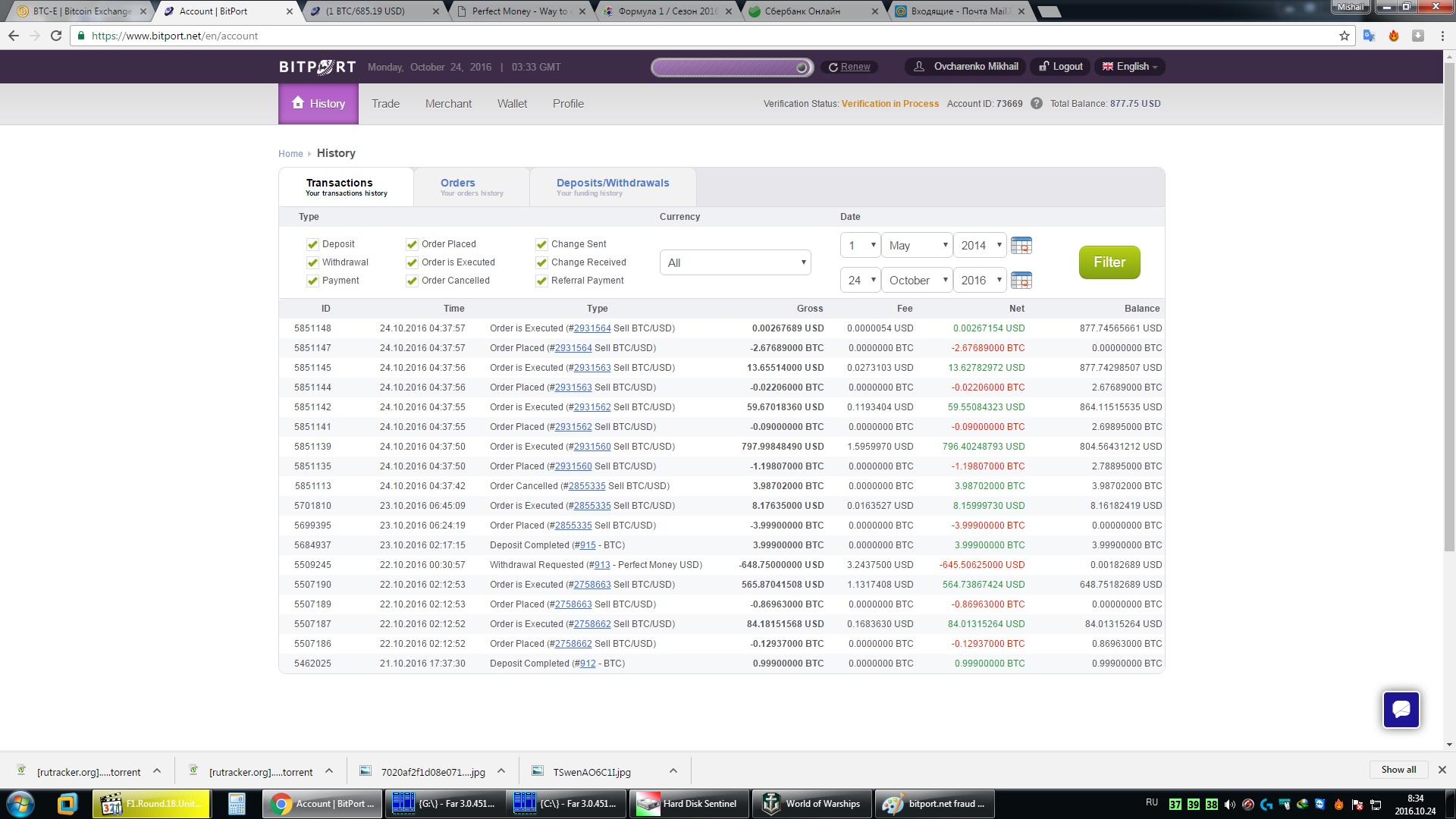This screenshot has height=819, width=1456.
Task: Open the Windows Start menu
Action: [x=20, y=804]
